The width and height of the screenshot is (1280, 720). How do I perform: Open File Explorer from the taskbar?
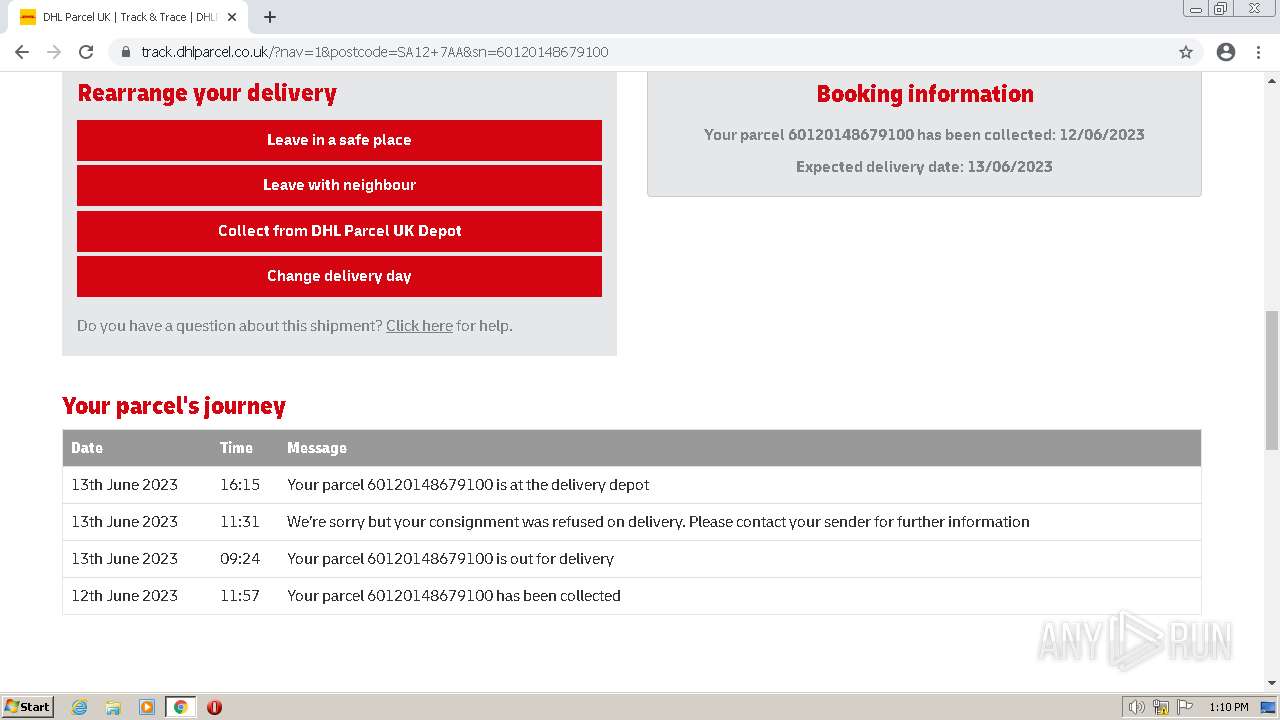pos(113,707)
